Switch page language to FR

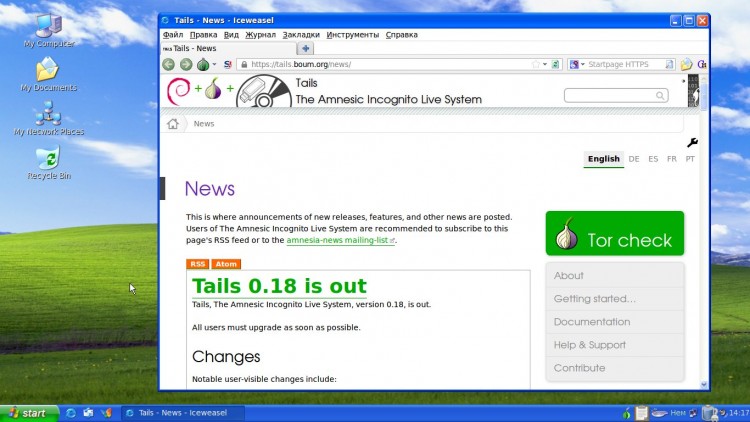click(x=672, y=159)
